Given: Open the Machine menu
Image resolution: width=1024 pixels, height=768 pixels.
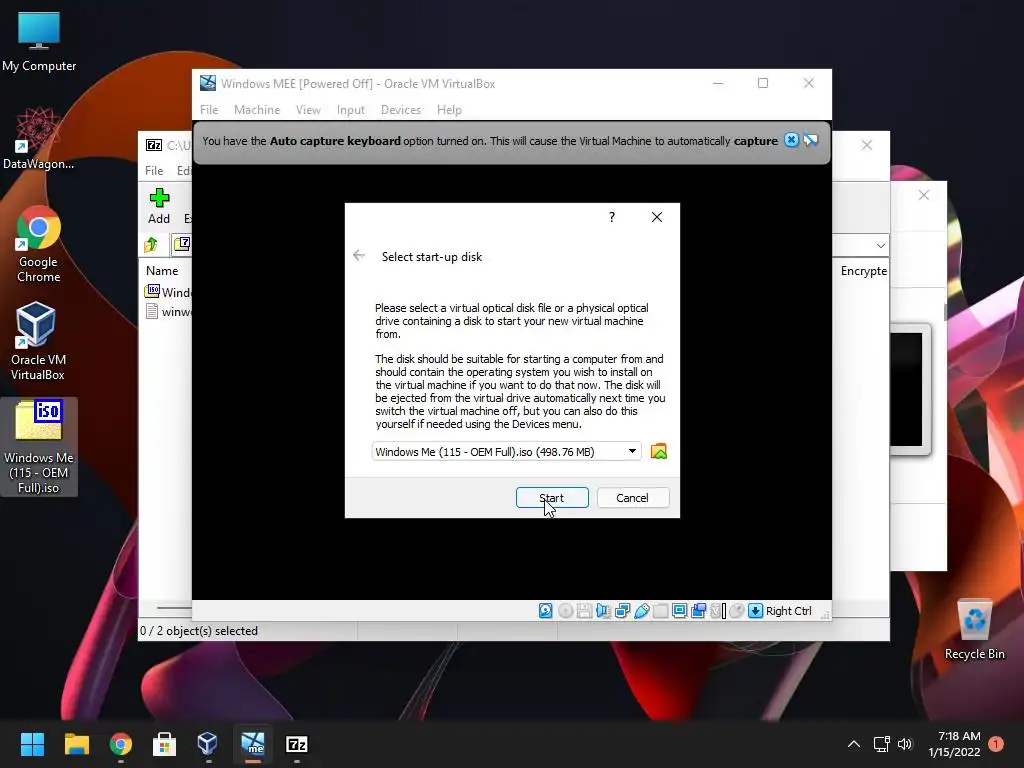Looking at the screenshot, I should tap(257, 110).
